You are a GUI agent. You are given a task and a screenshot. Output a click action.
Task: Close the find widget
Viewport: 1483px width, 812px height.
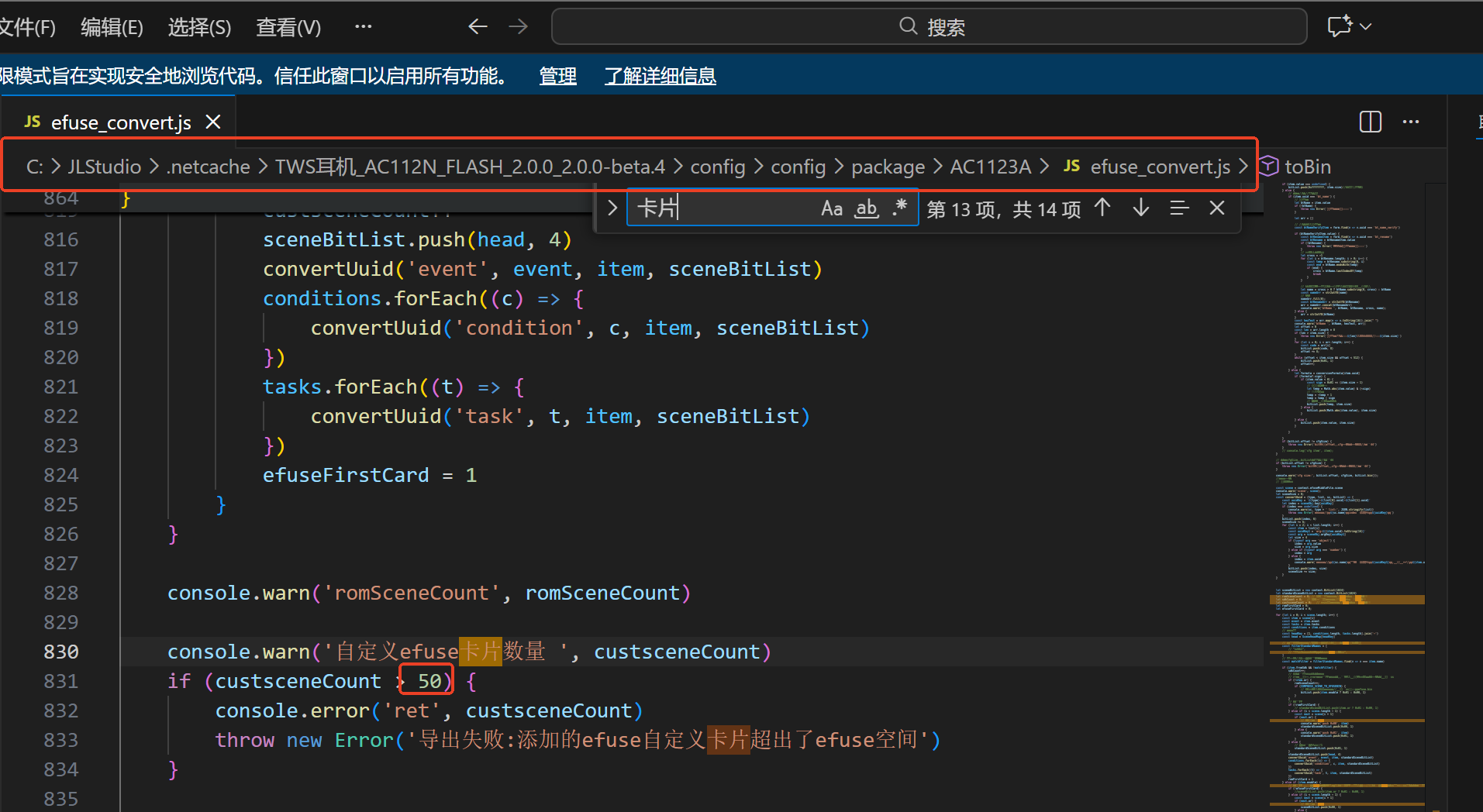coord(1217,208)
